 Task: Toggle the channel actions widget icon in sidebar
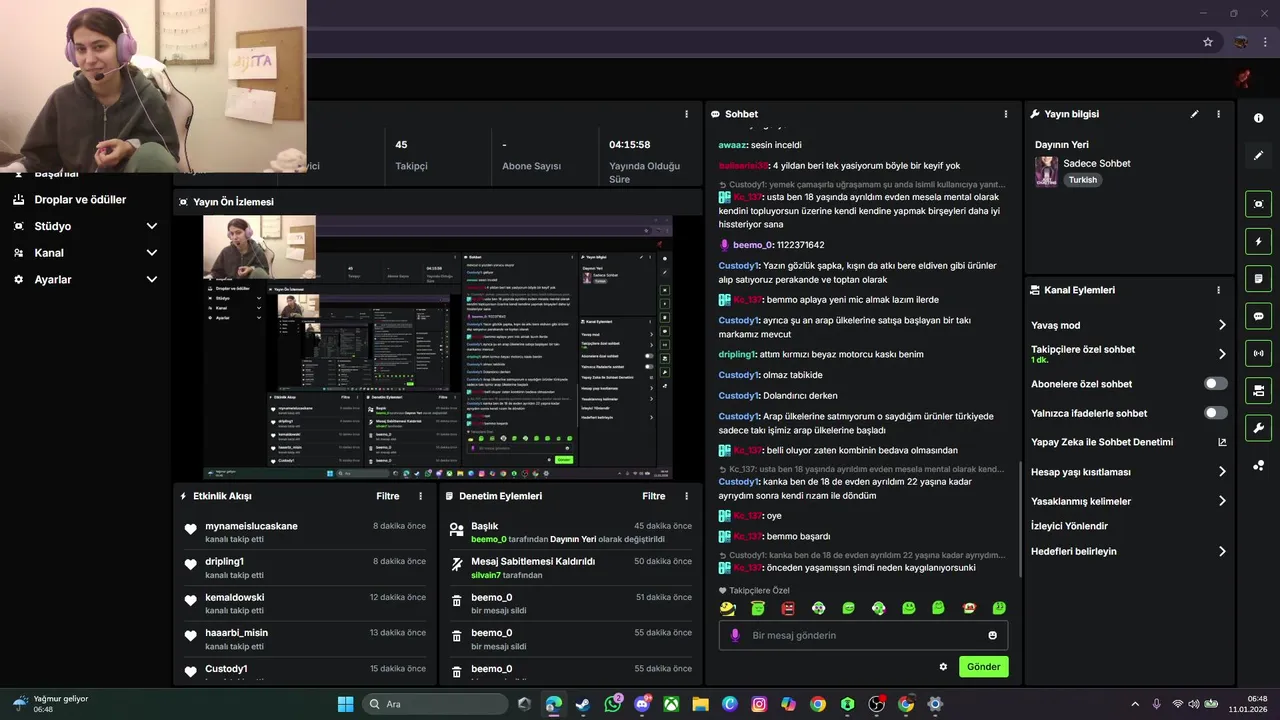coord(1258,390)
